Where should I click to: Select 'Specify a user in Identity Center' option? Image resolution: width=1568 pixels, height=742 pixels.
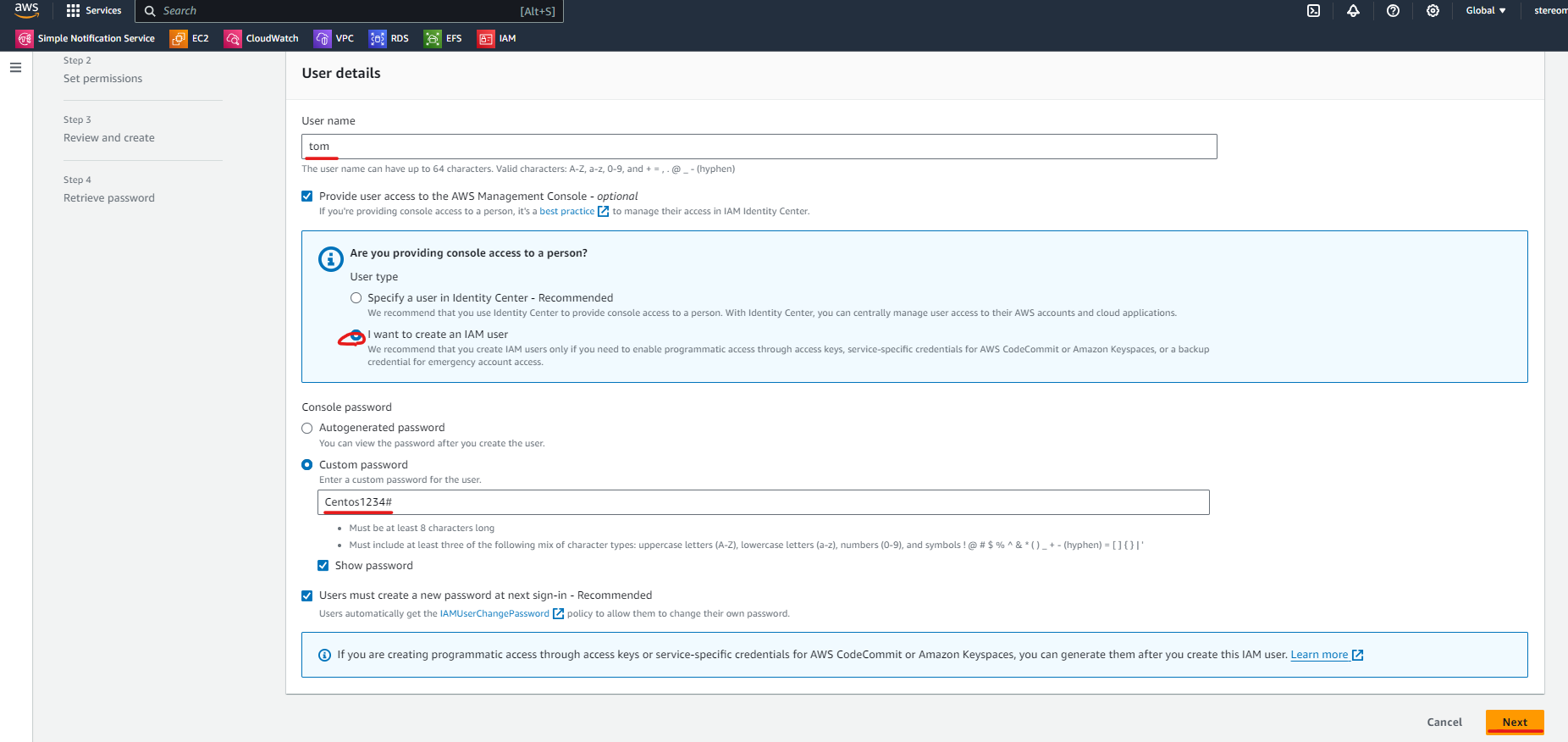356,298
